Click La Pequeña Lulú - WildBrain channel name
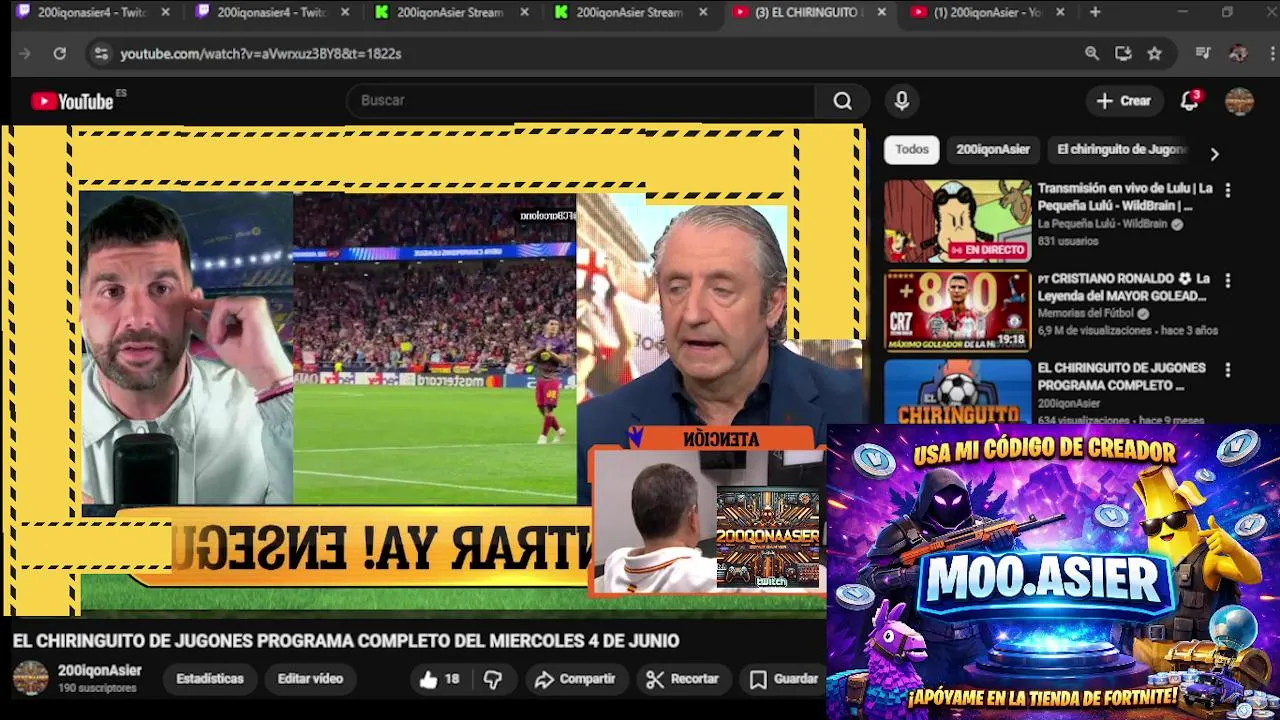 [x=1102, y=224]
